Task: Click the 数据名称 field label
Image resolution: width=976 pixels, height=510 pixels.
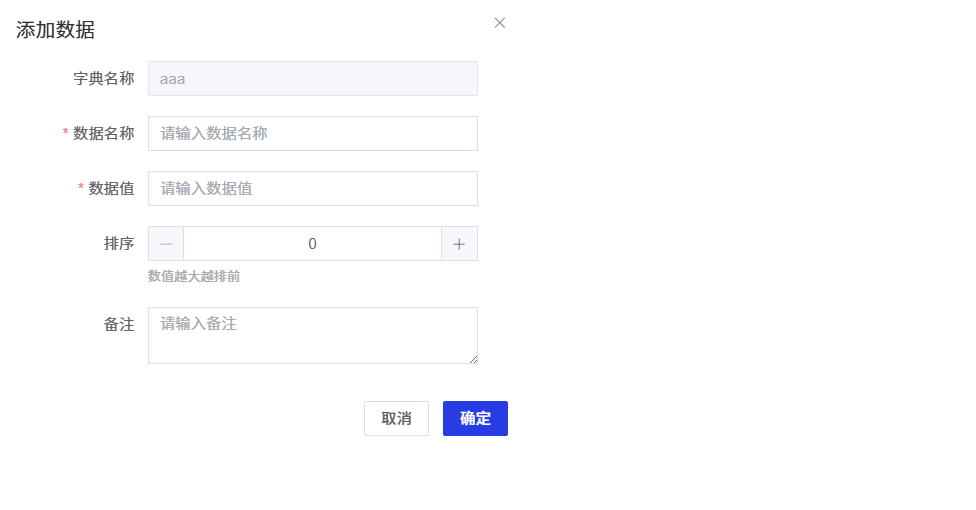Action: coord(104,133)
